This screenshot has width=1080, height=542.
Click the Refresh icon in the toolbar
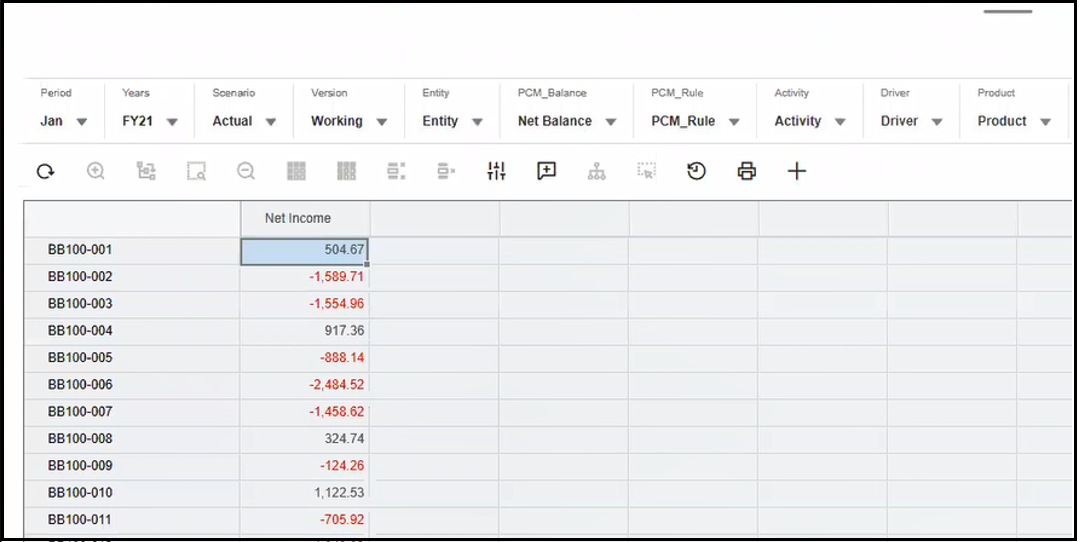(x=45, y=171)
